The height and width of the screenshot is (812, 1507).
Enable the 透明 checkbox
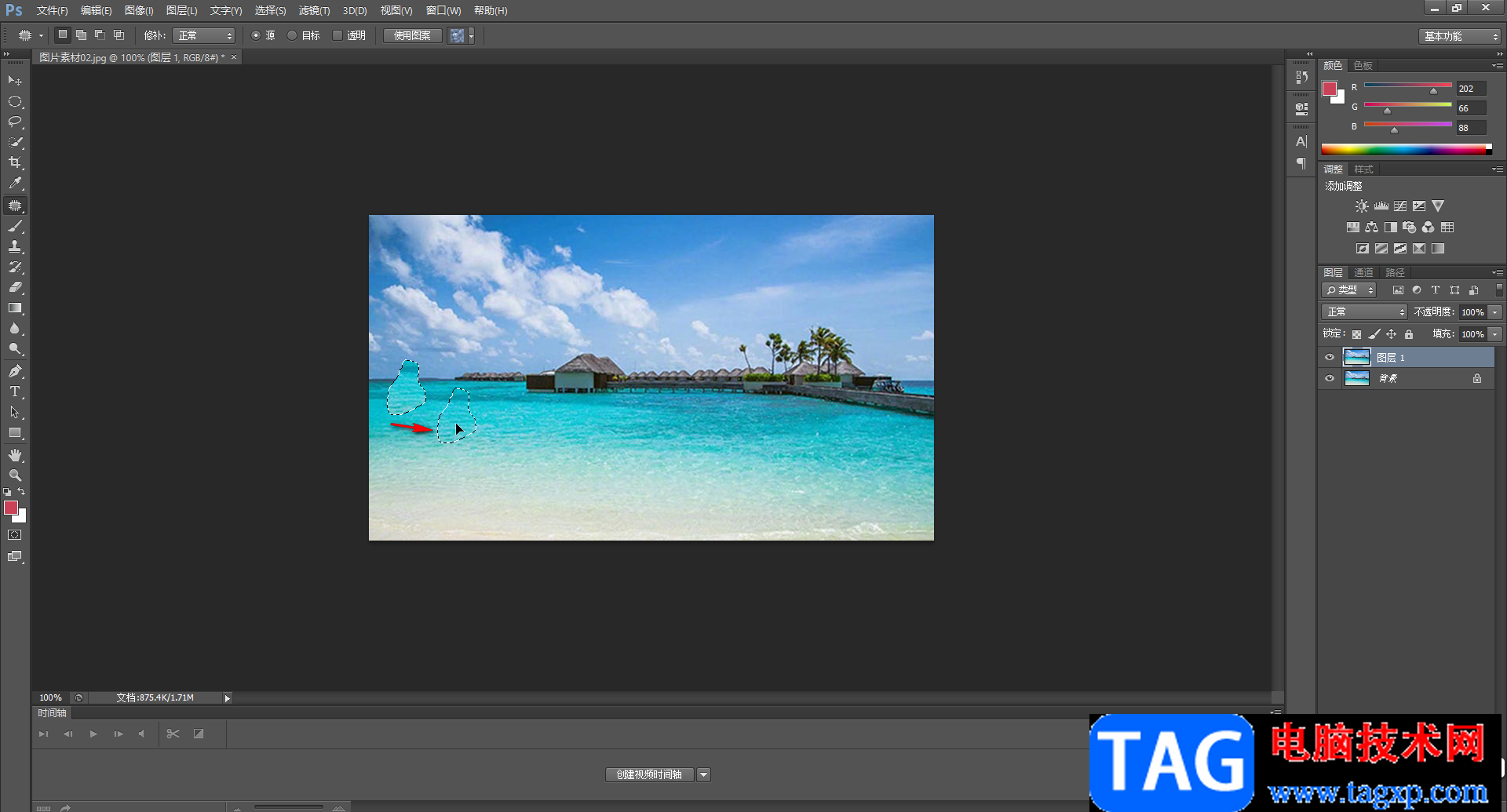coord(338,35)
